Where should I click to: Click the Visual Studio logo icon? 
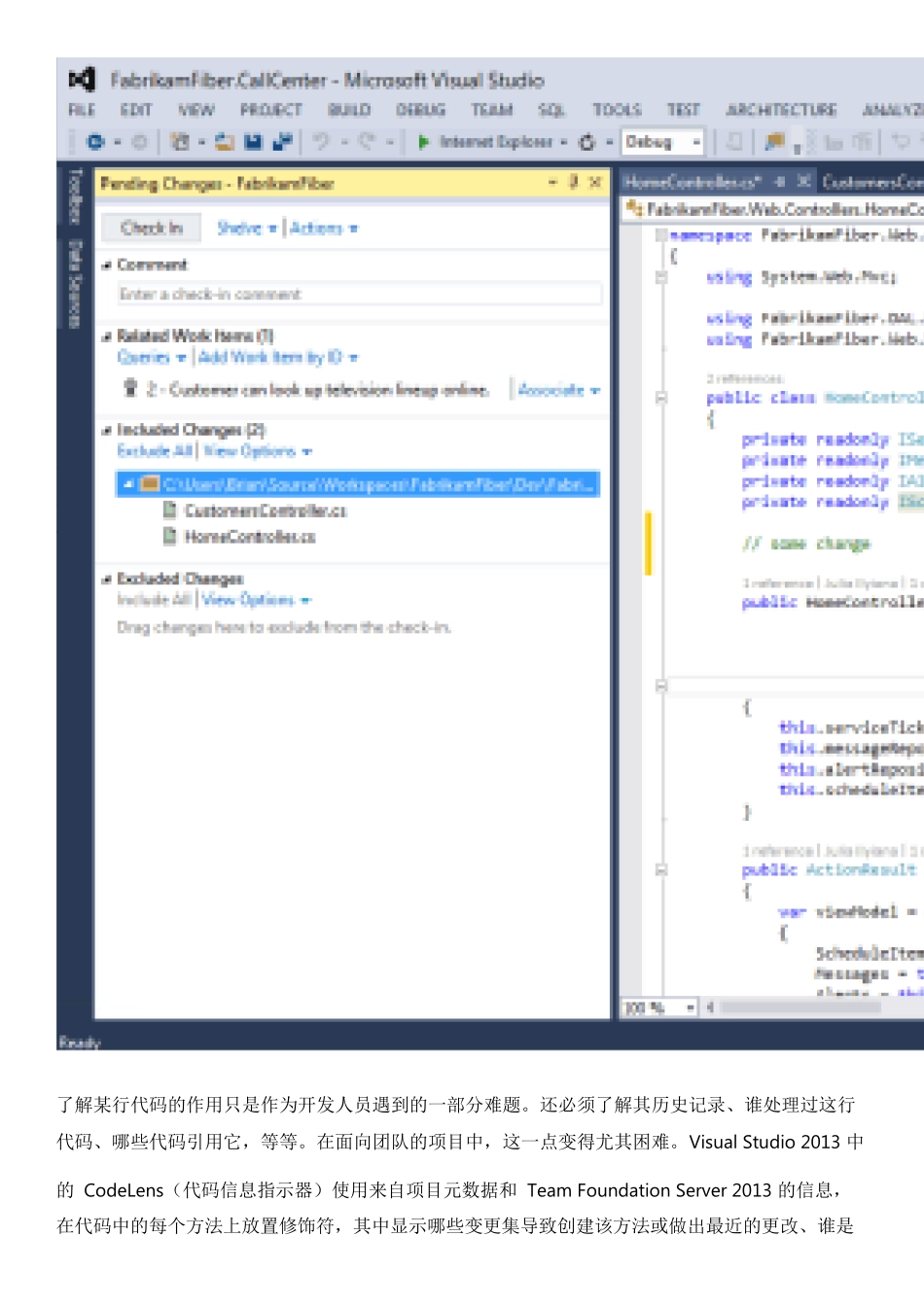click(82, 80)
